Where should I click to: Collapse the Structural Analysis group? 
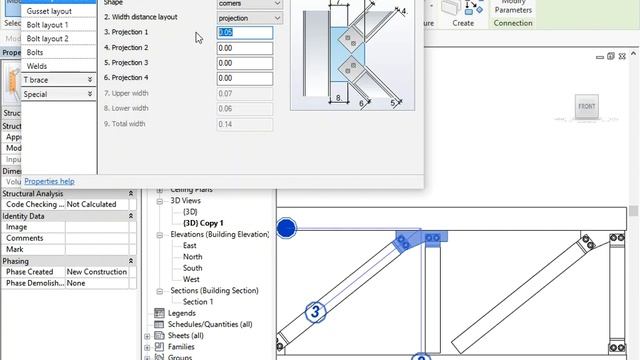(131, 193)
